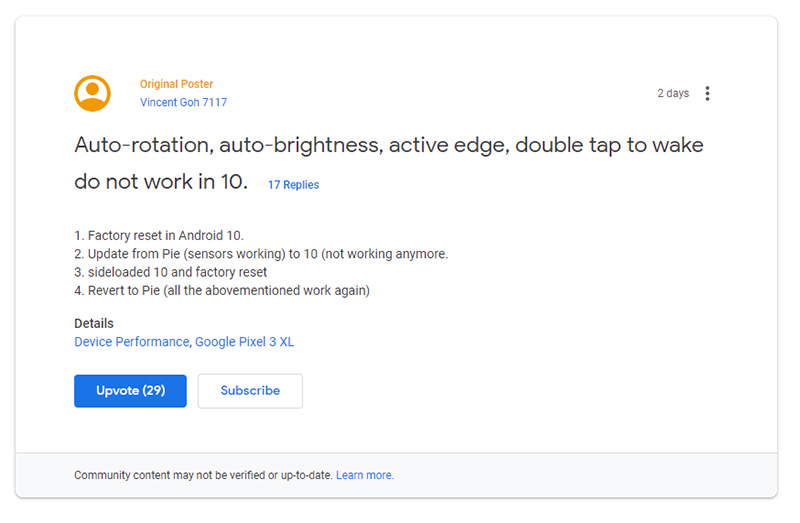This screenshot has height=523, width=800.
Task: Click the words 'do not work in 10.'
Action: (x=161, y=182)
